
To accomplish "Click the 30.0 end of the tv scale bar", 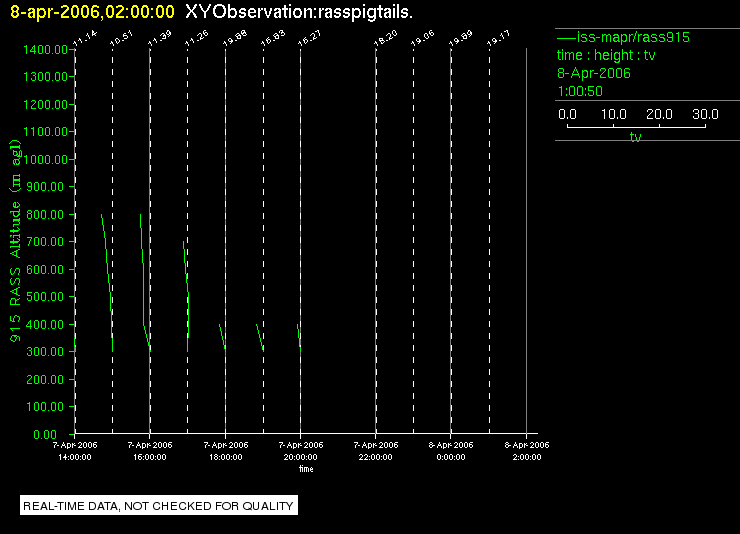I will [x=705, y=114].
